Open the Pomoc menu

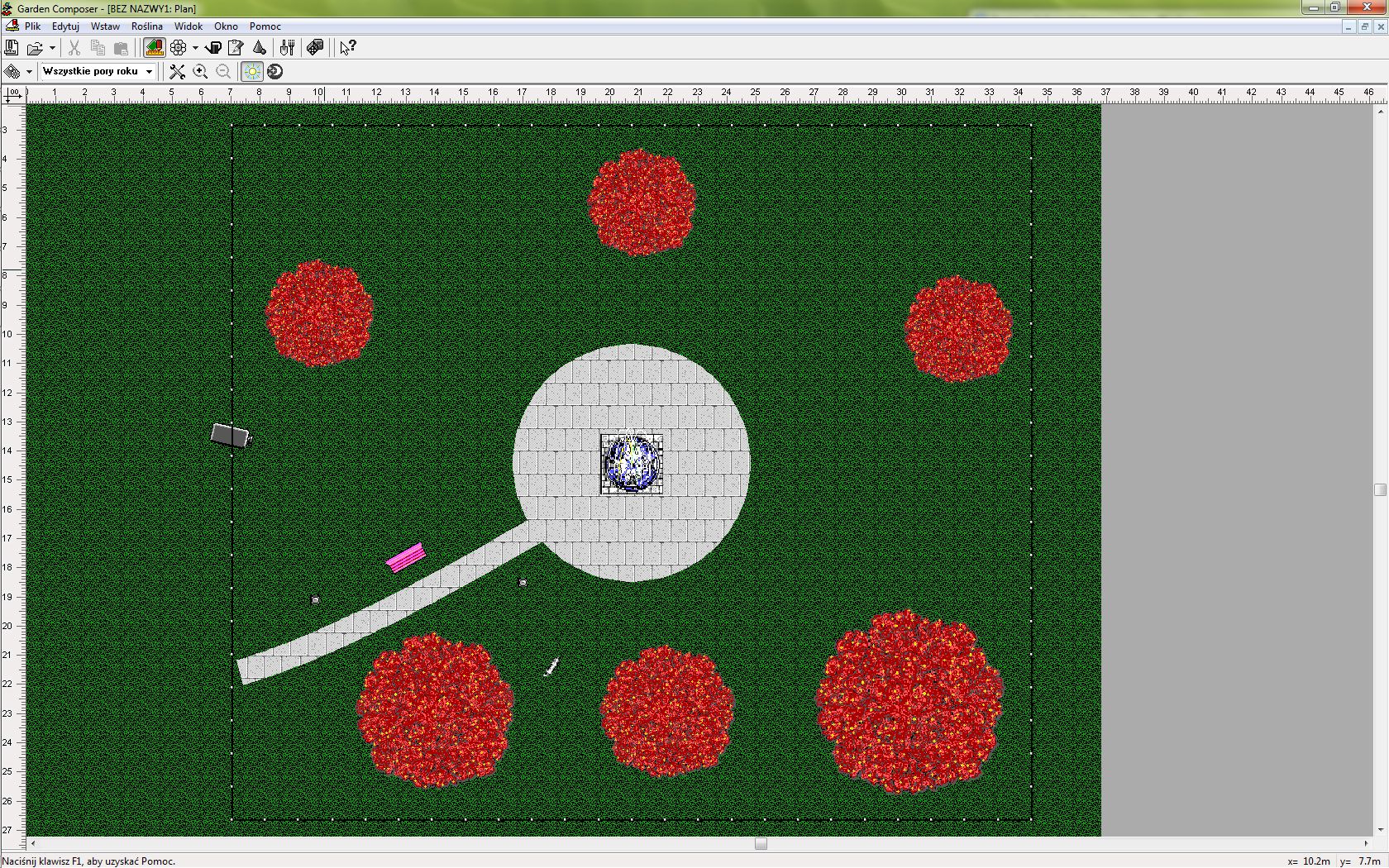[265, 26]
